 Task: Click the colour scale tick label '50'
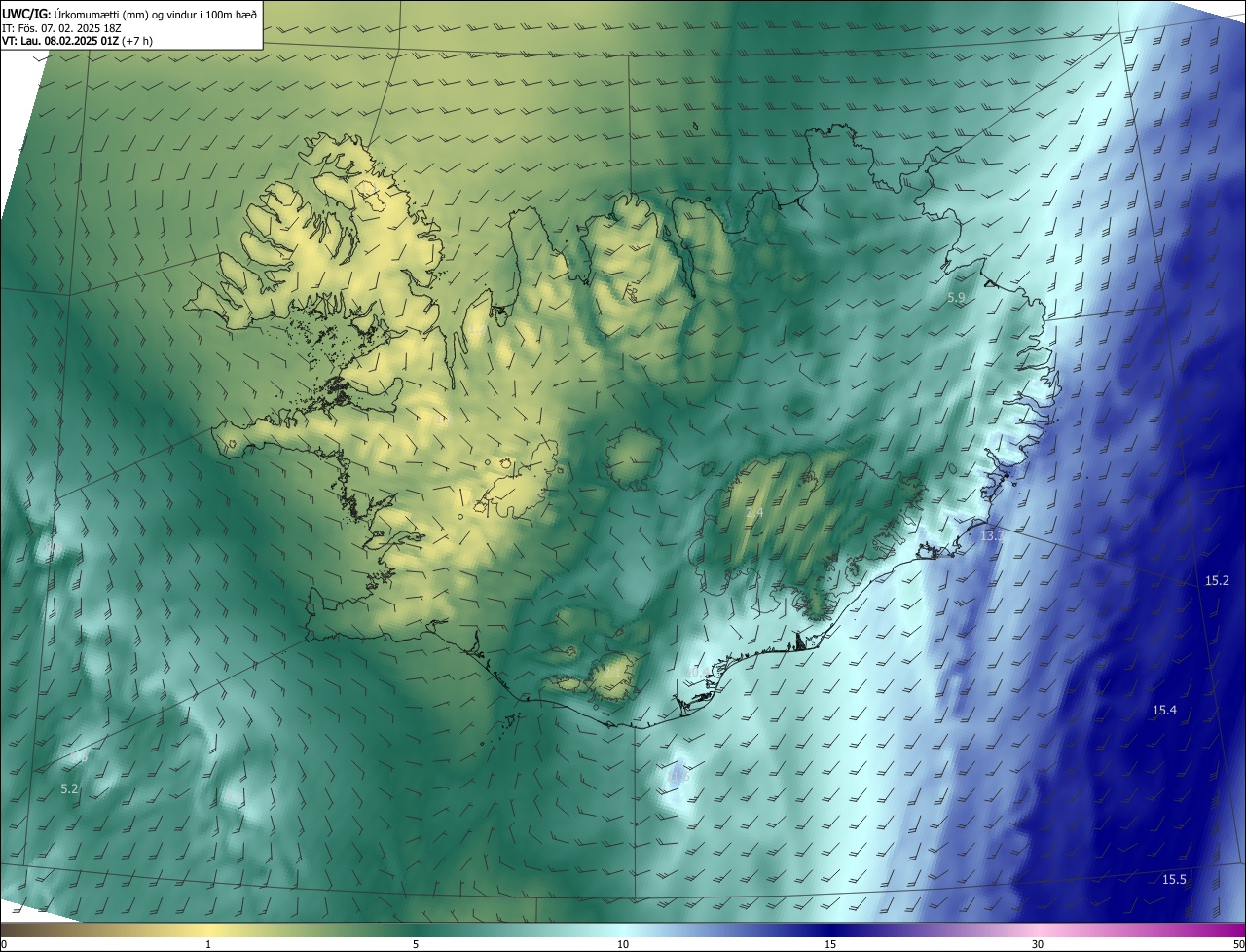click(1238, 944)
